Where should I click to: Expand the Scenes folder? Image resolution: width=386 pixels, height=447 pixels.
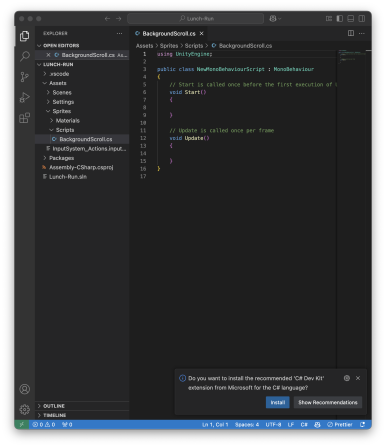tap(82, 92)
